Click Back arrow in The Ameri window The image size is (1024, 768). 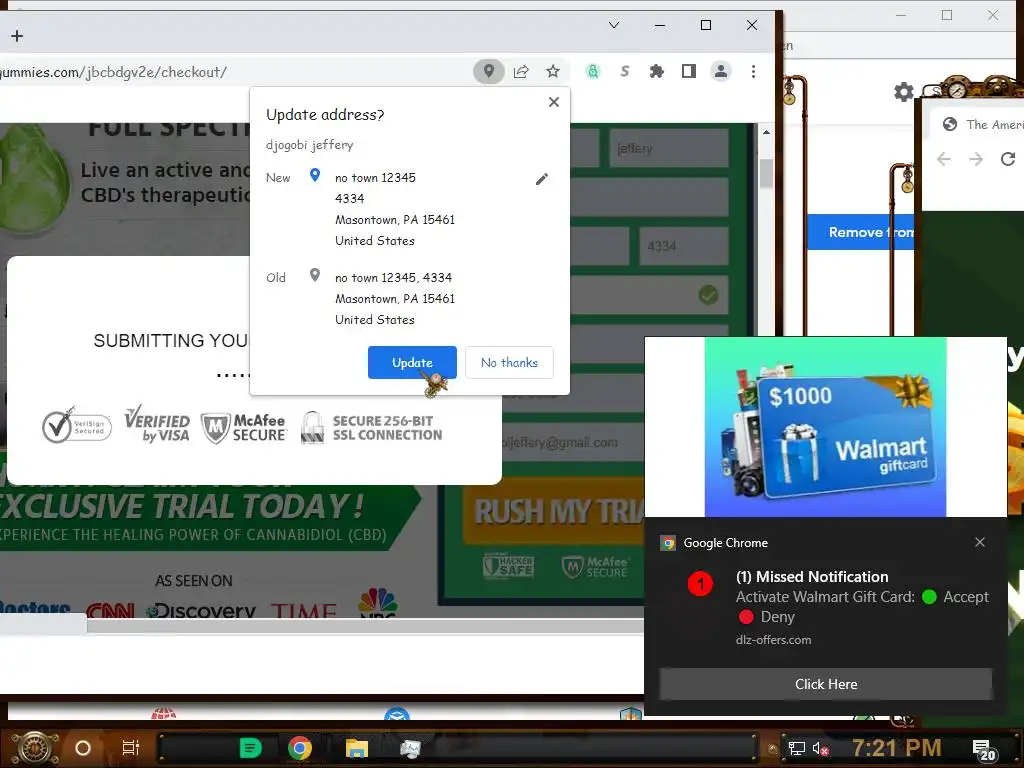[944, 159]
